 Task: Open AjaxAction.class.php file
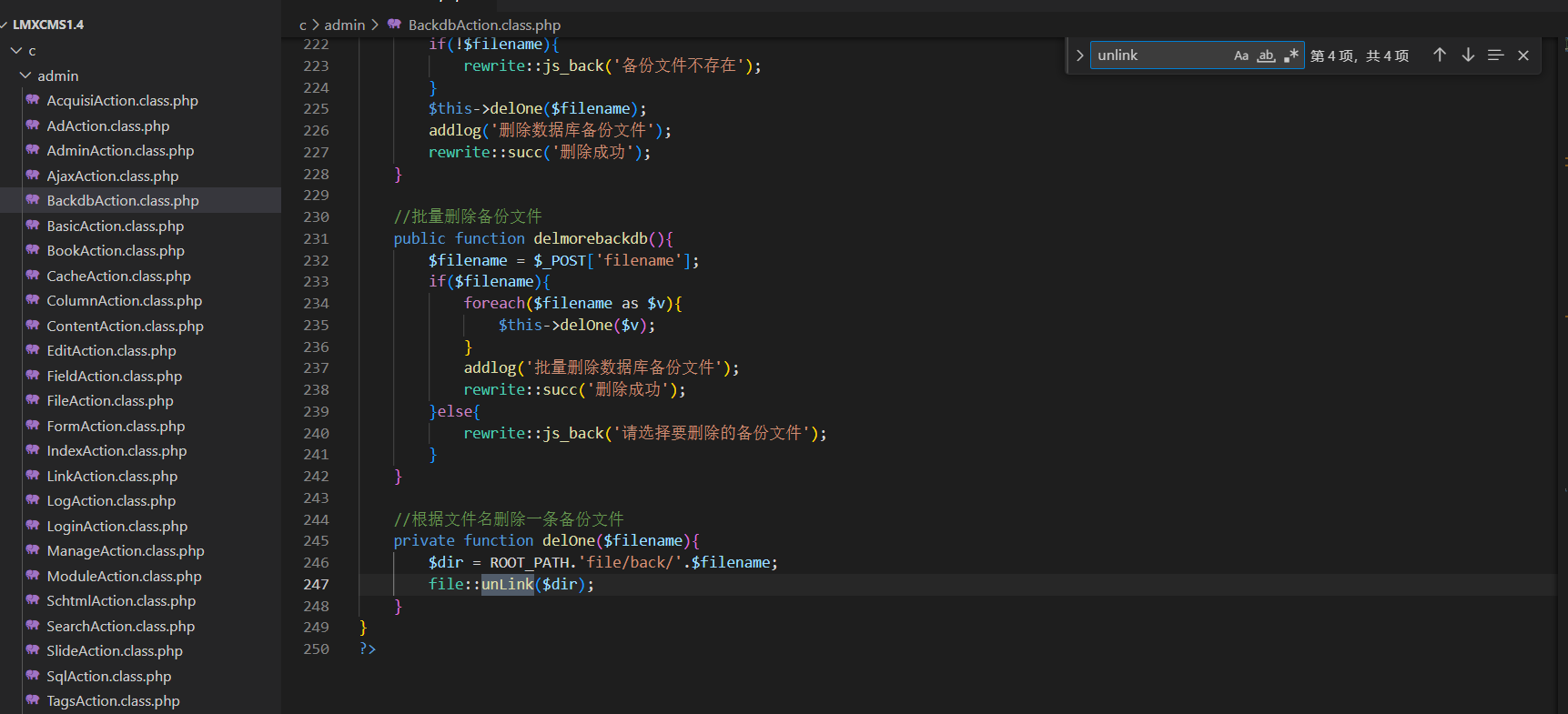coord(112,176)
